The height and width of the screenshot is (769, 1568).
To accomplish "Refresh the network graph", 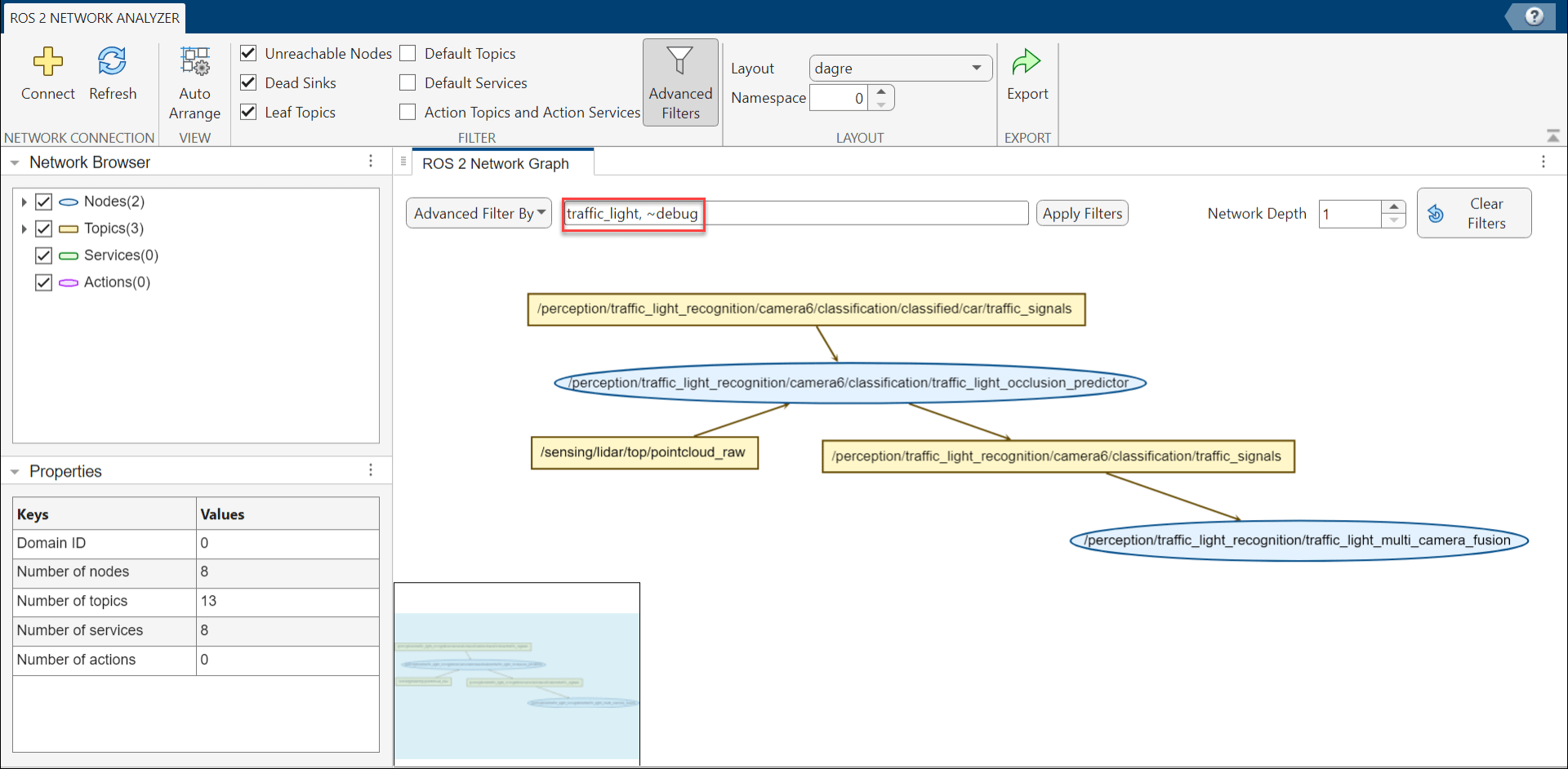I will 112,62.
